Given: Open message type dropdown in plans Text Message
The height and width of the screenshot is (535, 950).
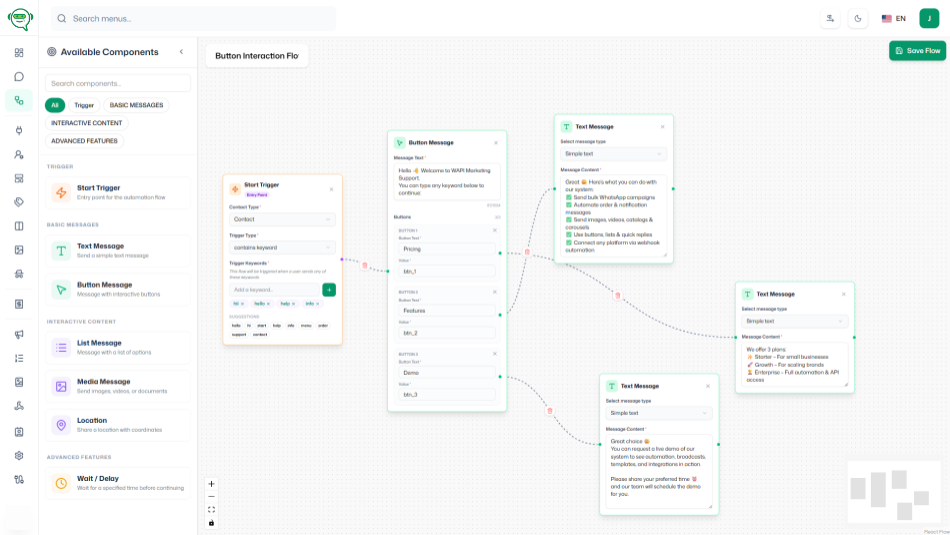Looking at the screenshot, I should click(794, 322).
